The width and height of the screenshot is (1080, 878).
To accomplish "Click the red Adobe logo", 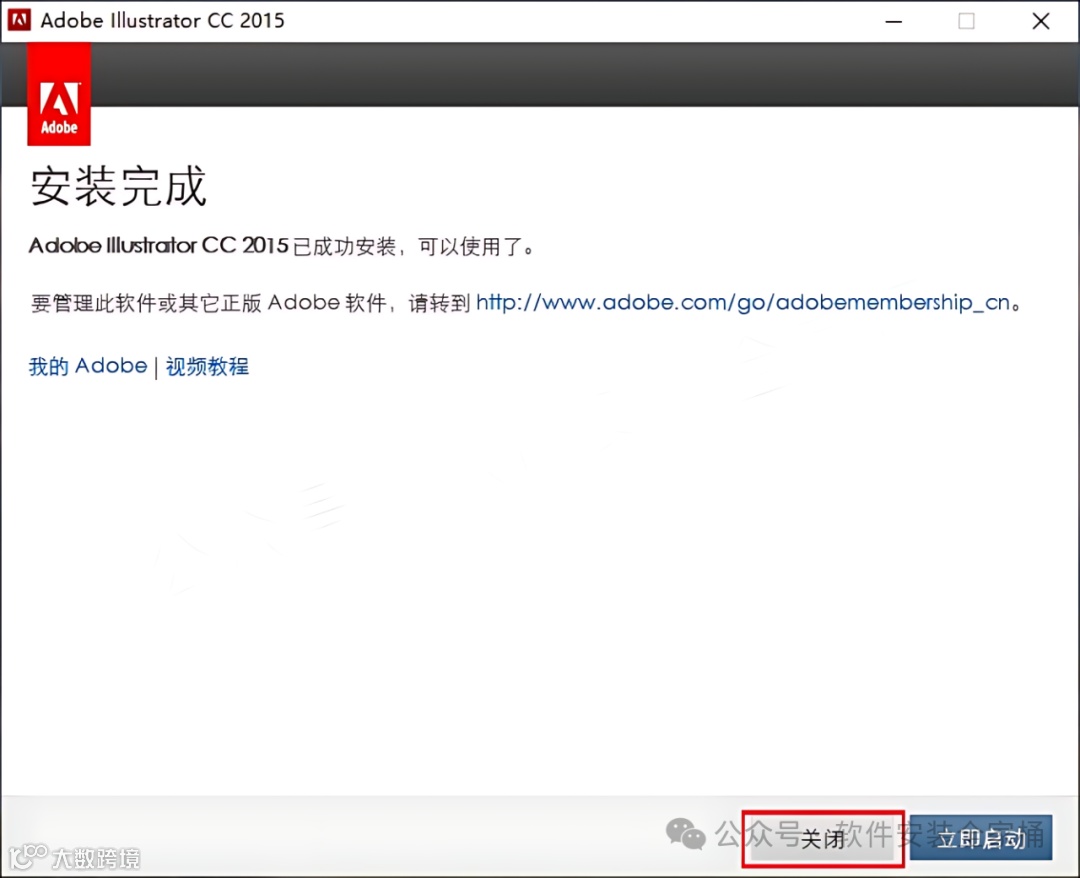I will click(x=59, y=94).
